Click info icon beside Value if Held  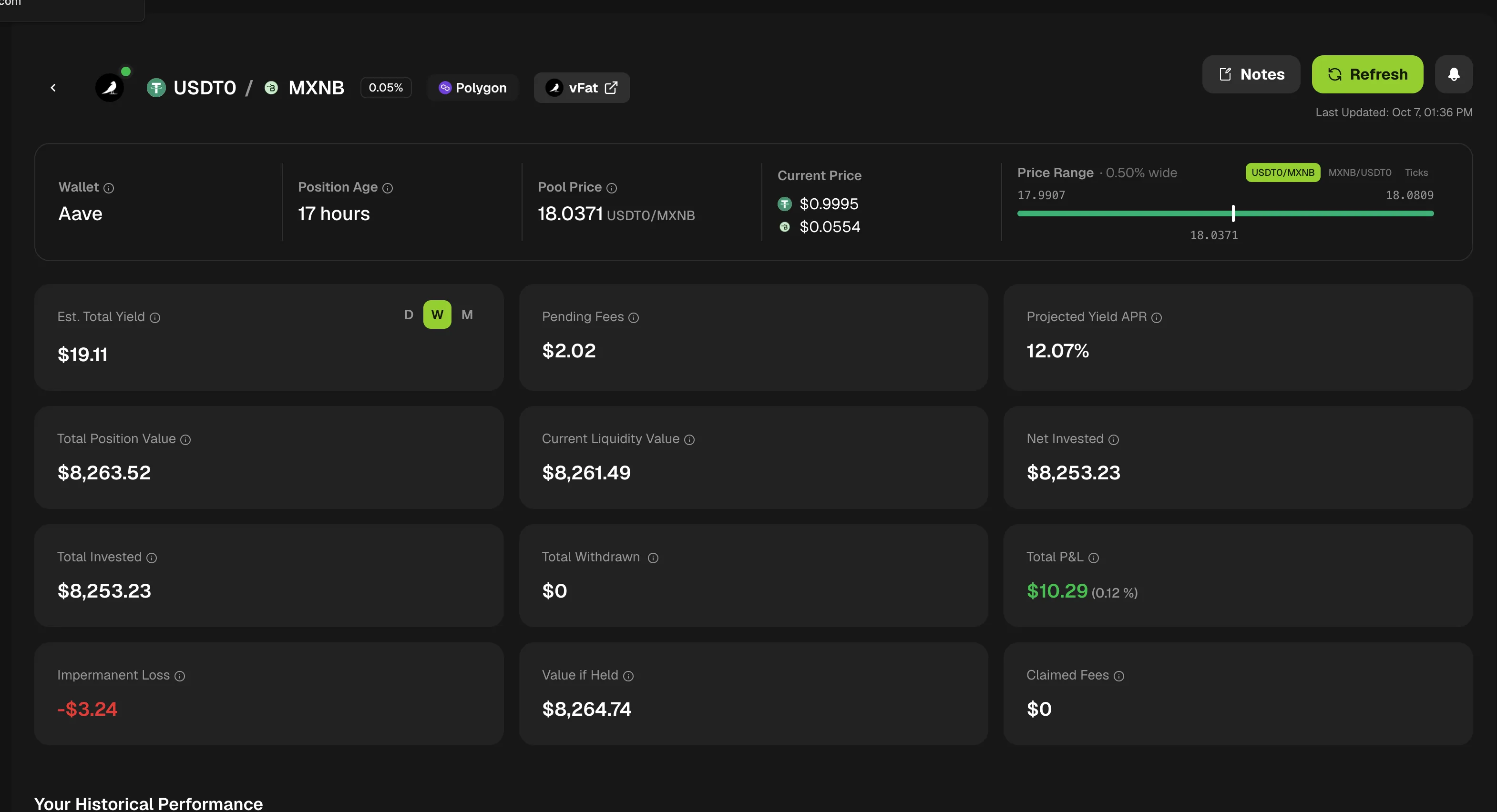tap(628, 676)
